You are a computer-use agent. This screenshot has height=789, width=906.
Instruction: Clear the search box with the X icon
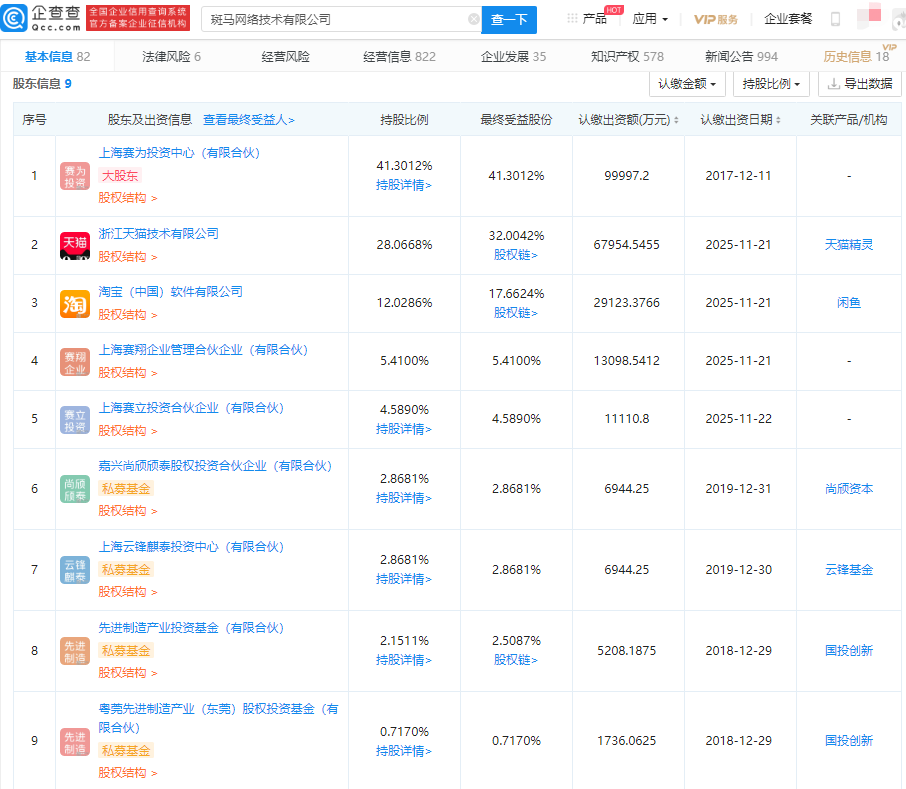pos(473,19)
